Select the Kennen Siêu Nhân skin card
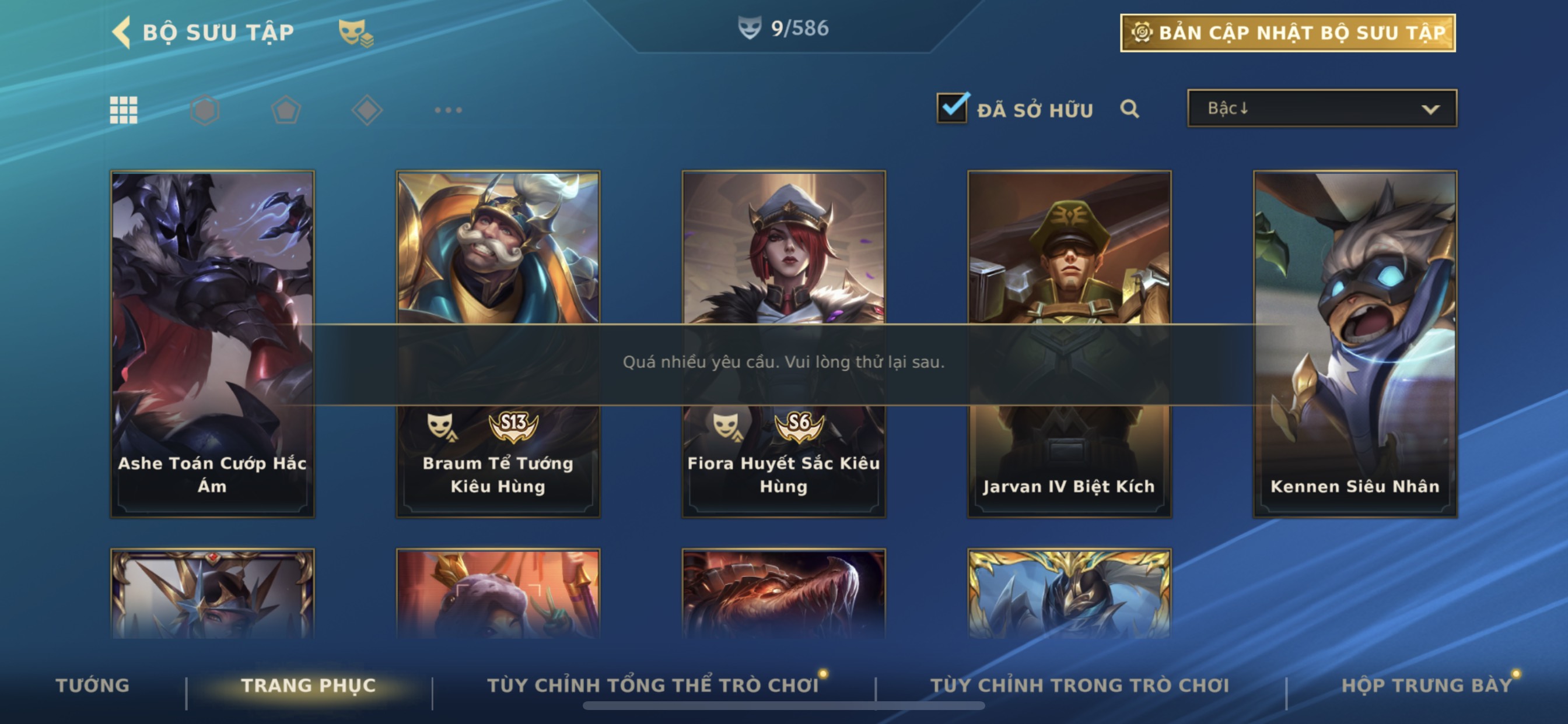Screen dimensions: 1568x724 coord(1355,345)
